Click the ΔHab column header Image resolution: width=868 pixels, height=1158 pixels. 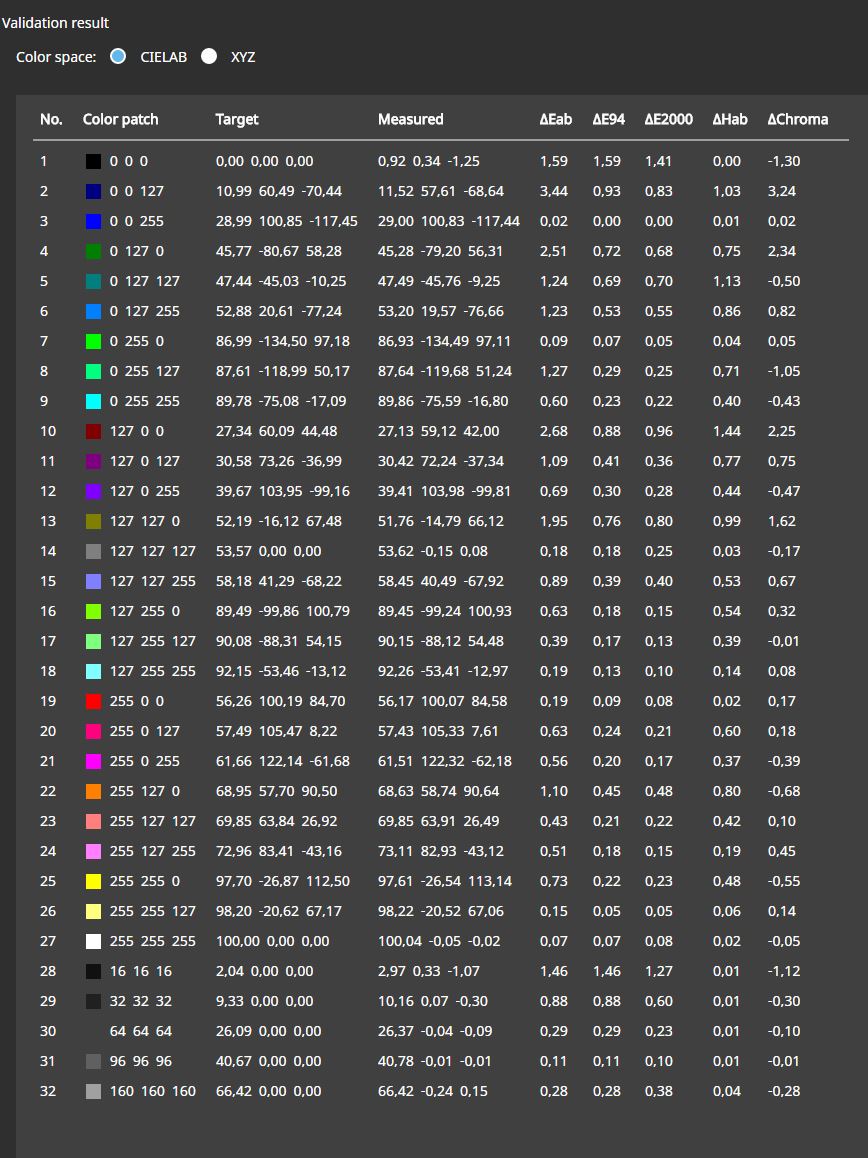[730, 119]
